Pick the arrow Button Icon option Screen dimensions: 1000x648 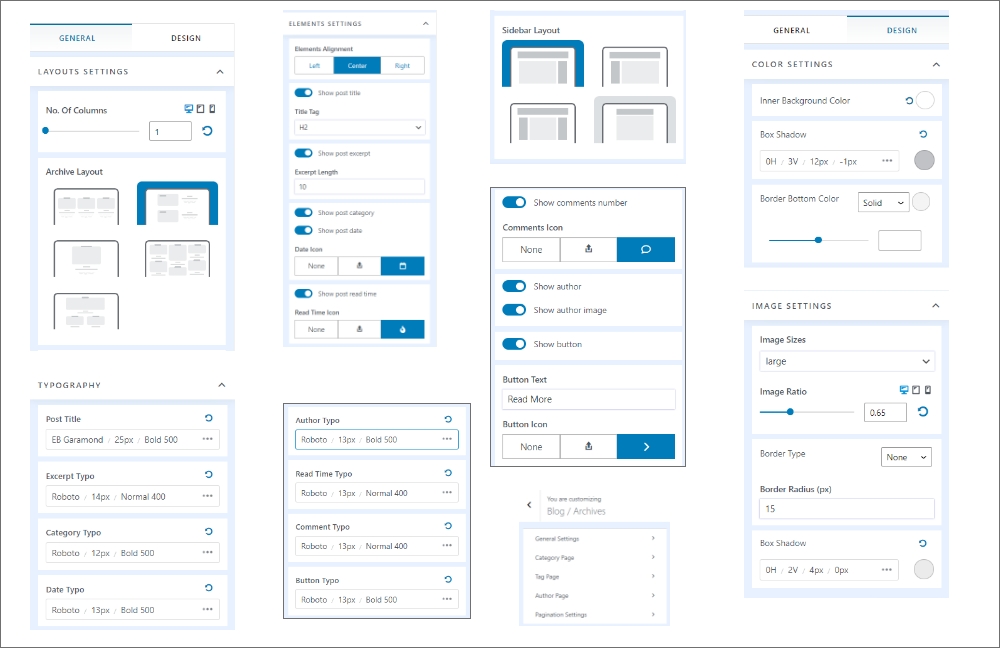coord(645,447)
